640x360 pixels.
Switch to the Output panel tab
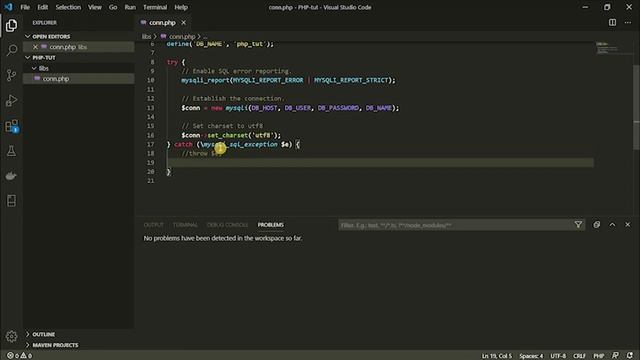tap(153, 225)
